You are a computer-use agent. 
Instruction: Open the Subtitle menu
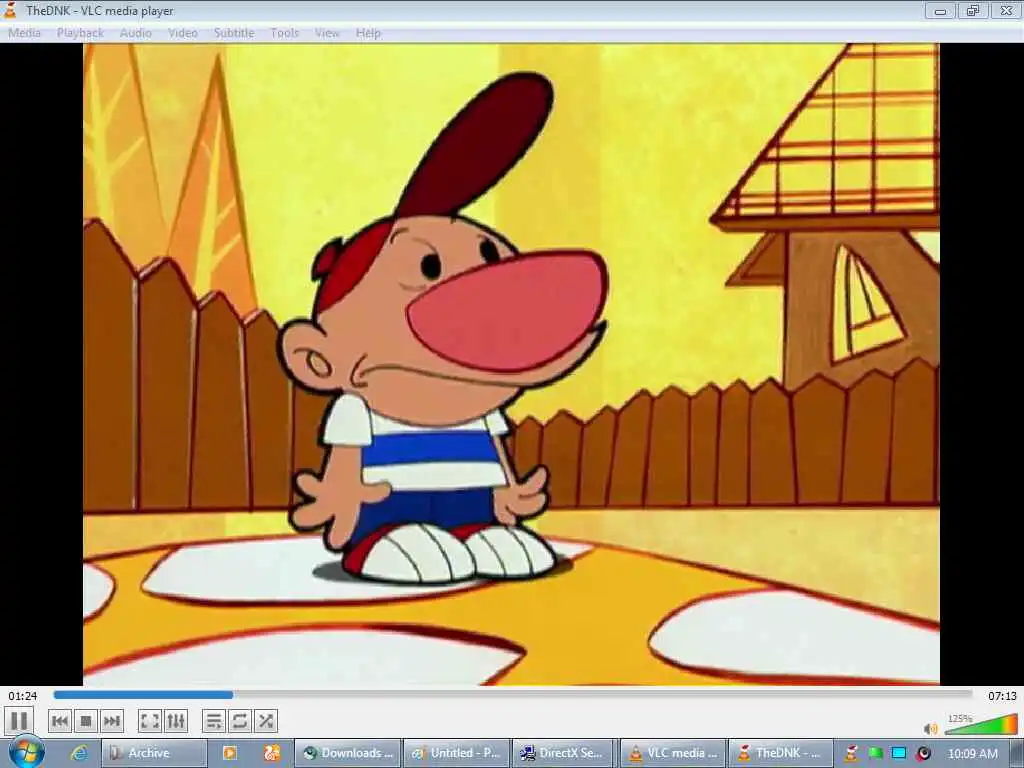click(x=234, y=33)
